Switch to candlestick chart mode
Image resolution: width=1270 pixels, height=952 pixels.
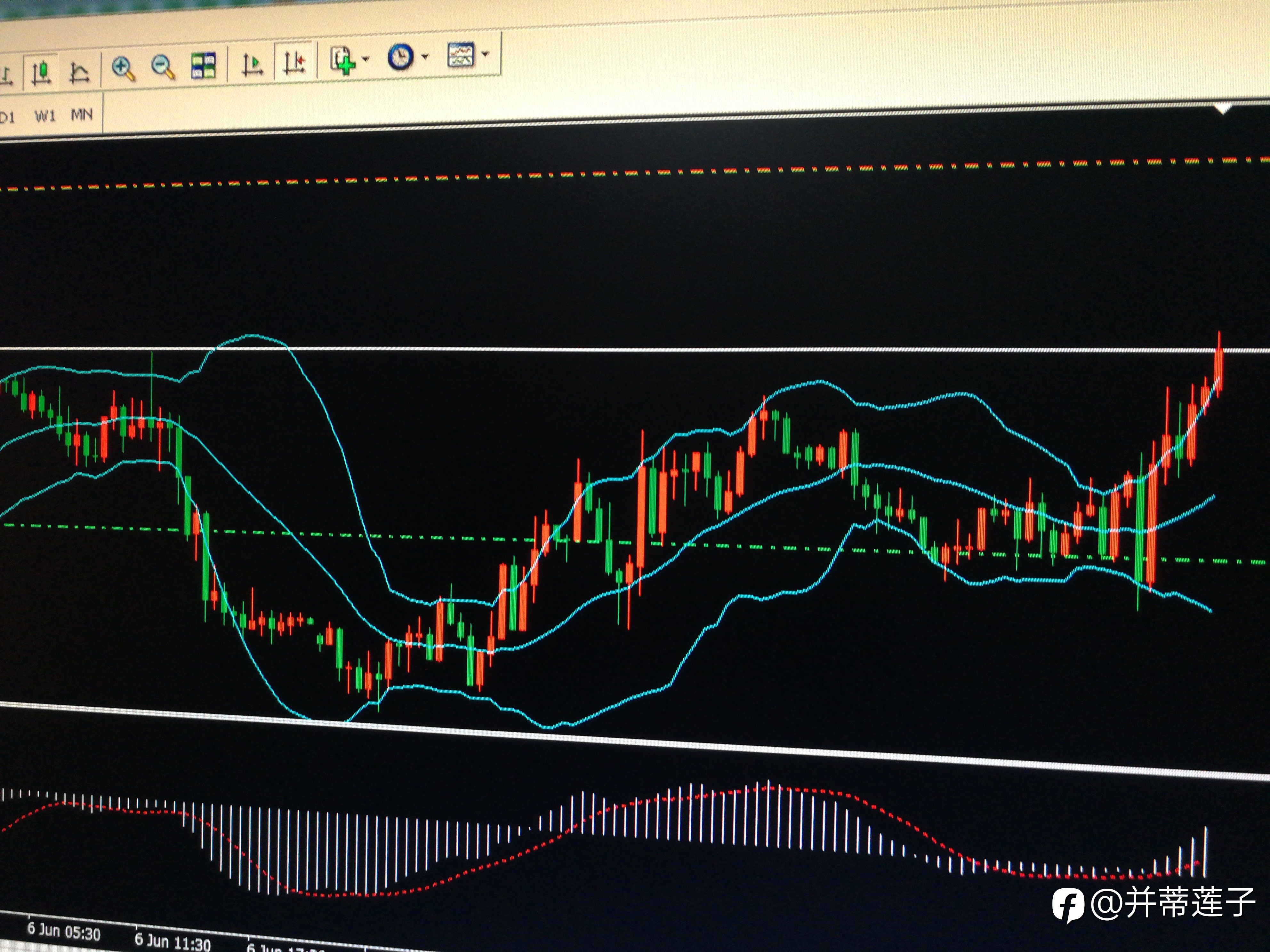41,73
